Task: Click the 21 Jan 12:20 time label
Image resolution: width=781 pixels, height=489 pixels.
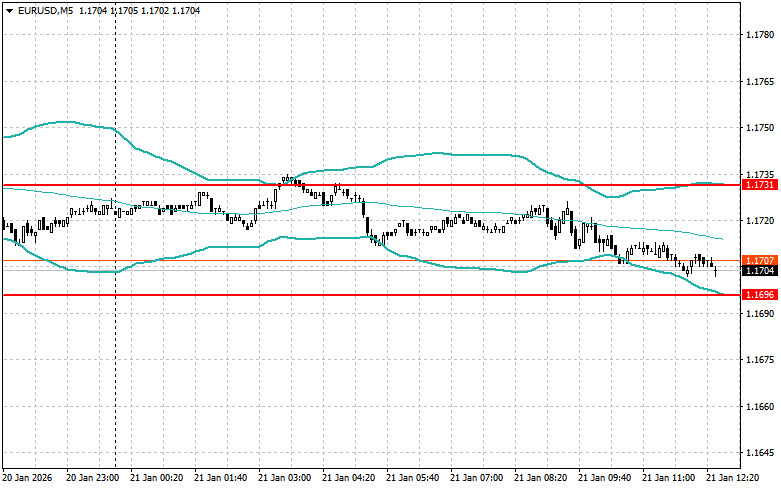Action: (733, 478)
